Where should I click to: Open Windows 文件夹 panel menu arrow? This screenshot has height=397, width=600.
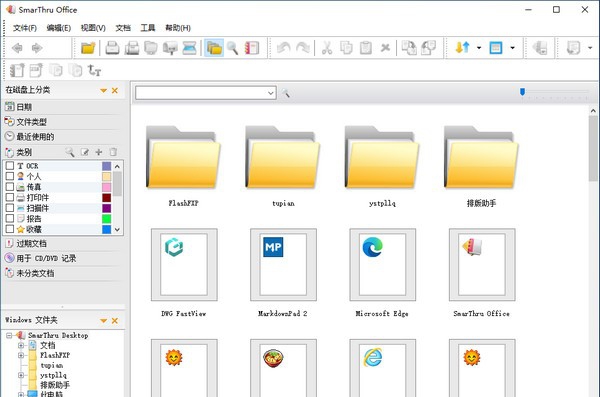[x=103, y=321]
